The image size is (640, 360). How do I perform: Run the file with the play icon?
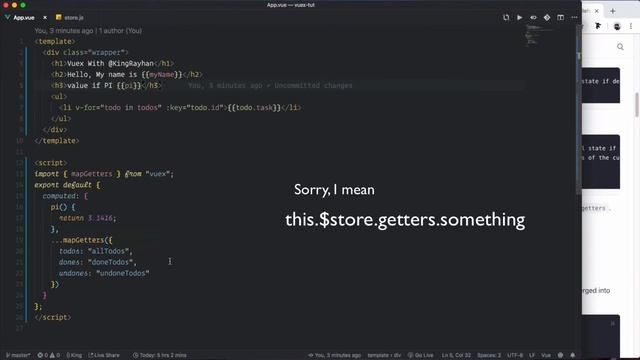tap(520, 18)
